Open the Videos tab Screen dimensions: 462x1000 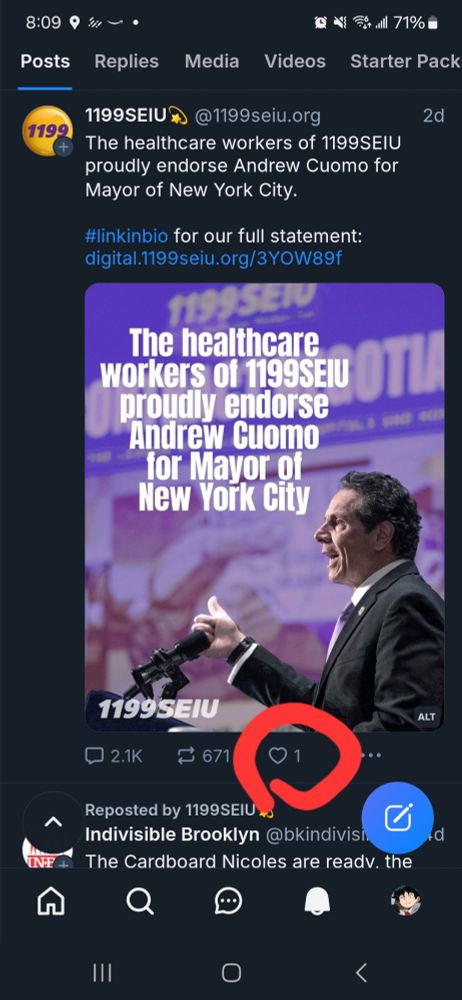tap(295, 61)
